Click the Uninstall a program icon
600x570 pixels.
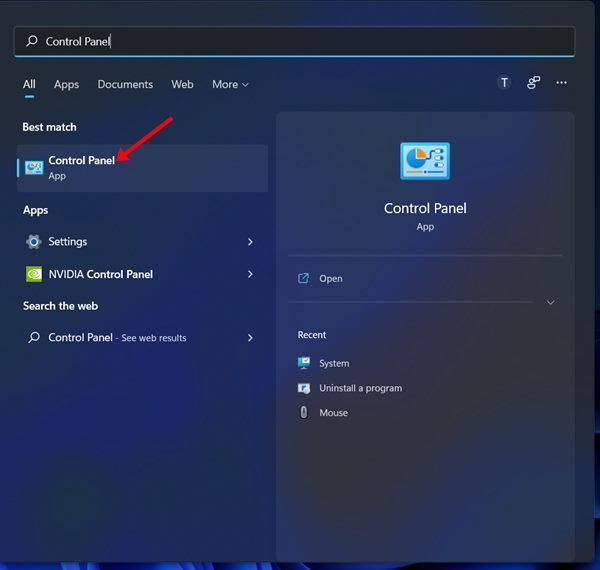coord(304,388)
